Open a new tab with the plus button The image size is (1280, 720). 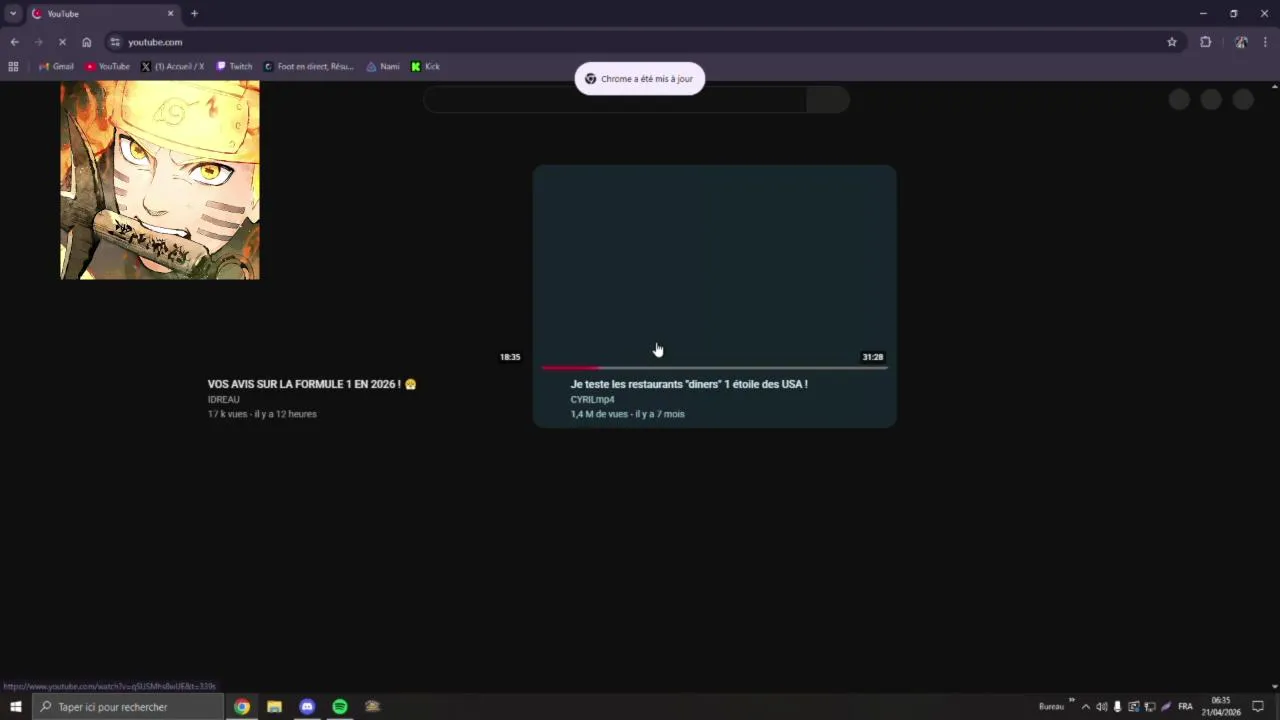[x=194, y=14]
